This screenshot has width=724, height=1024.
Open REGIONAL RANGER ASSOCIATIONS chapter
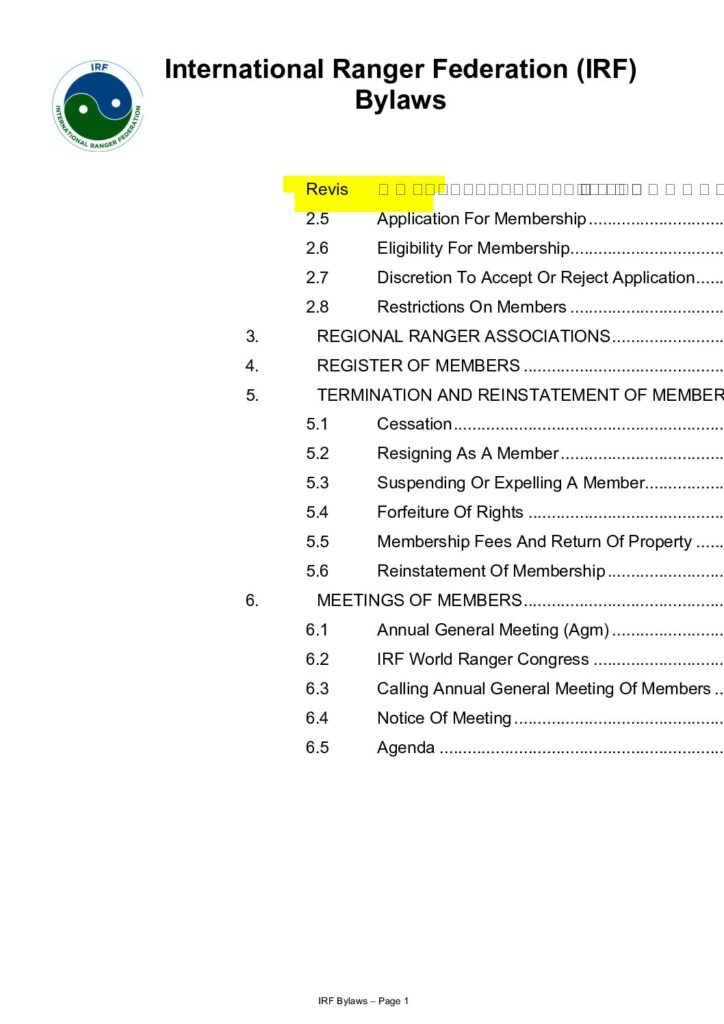tap(462, 337)
